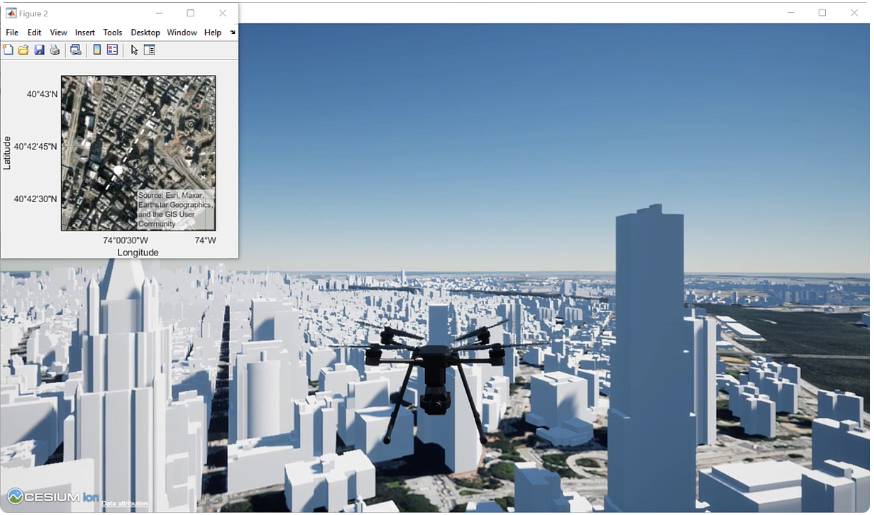
Task: Click 74°W longitude tick label
Action: [205, 240]
